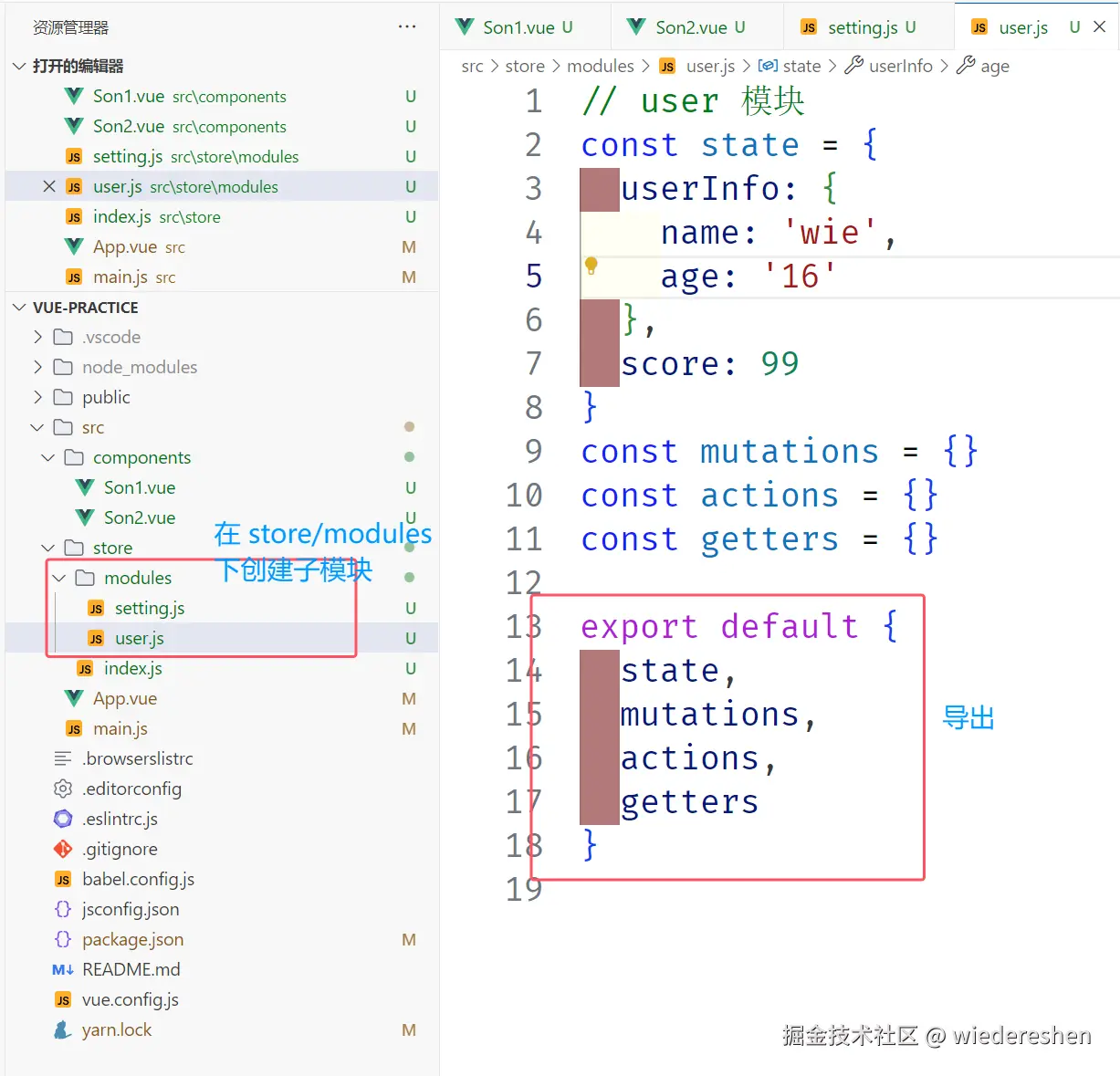Open App.vue in the src folder
Viewport: 1120px width, 1076px height.
(x=222, y=698)
